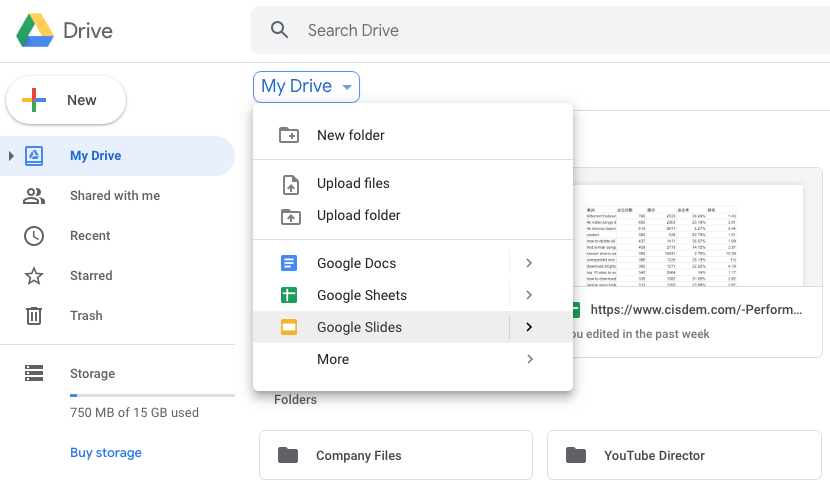Click the blue Google Docs icon
The height and width of the screenshot is (487, 830).
coord(289,263)
